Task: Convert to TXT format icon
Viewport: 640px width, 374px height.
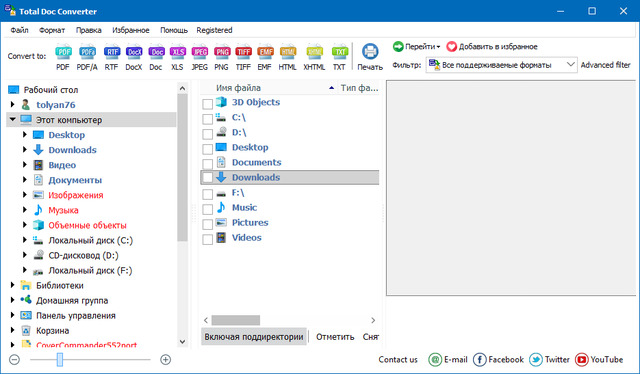Action: tap(339, 52)
